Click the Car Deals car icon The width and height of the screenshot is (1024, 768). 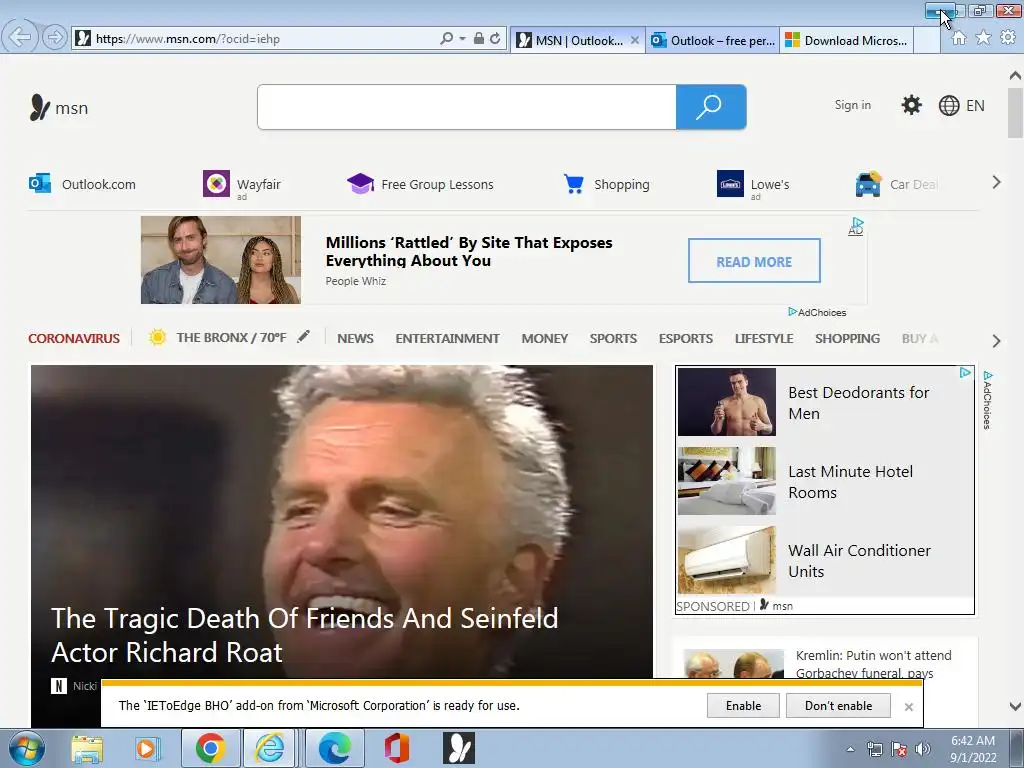click(868, 184)
